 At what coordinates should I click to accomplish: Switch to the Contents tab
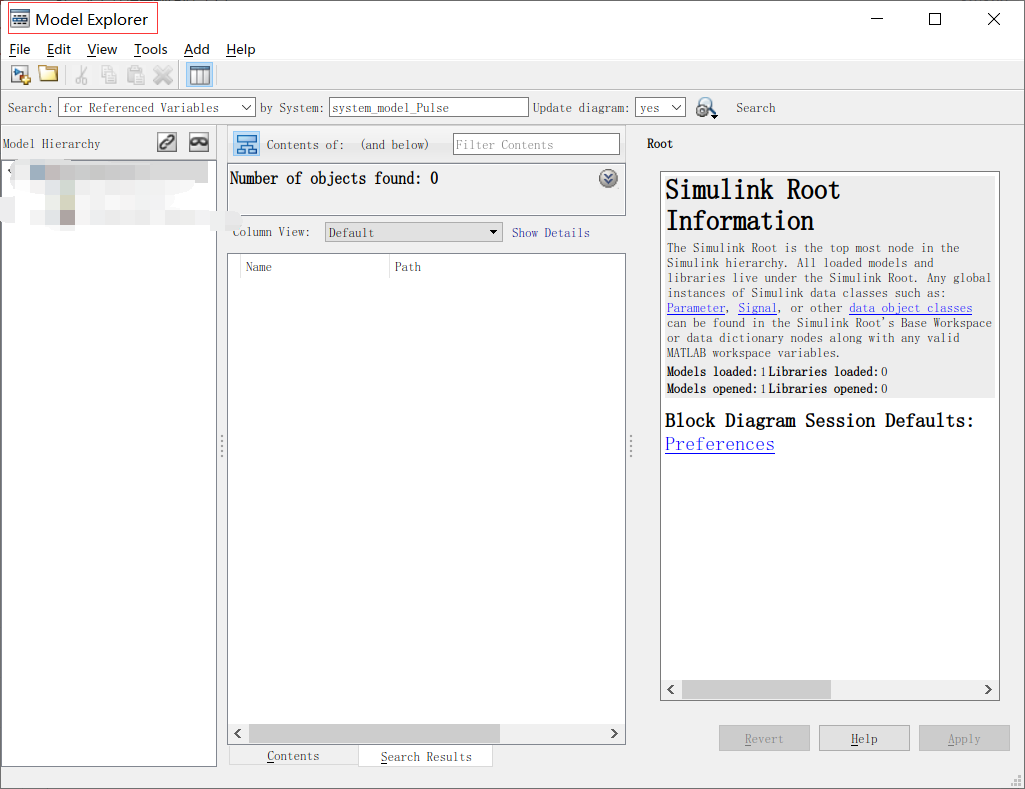pos(293,756)
